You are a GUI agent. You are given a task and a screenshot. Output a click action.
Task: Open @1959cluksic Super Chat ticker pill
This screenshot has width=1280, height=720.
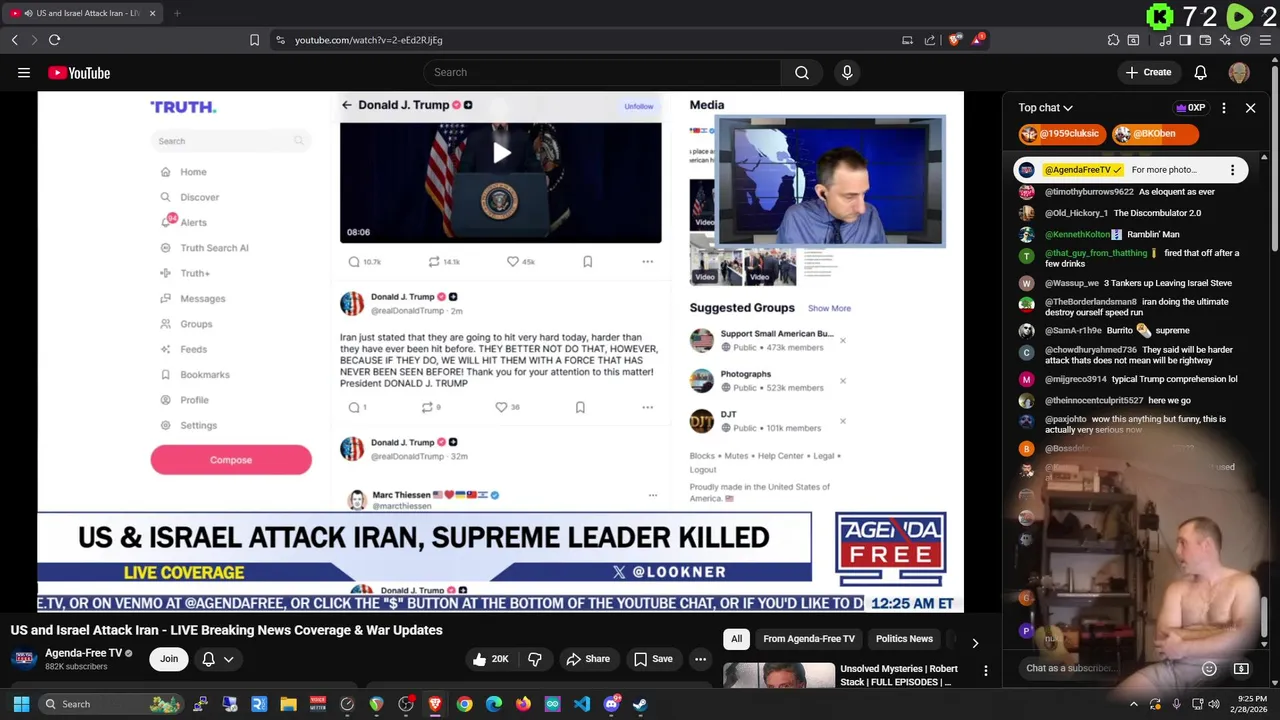pyautogui.click(x=1060, y=134)
